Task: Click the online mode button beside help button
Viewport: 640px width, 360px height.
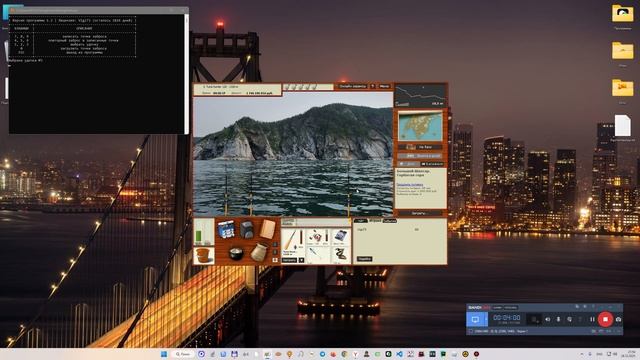Action: coord(352,86)
